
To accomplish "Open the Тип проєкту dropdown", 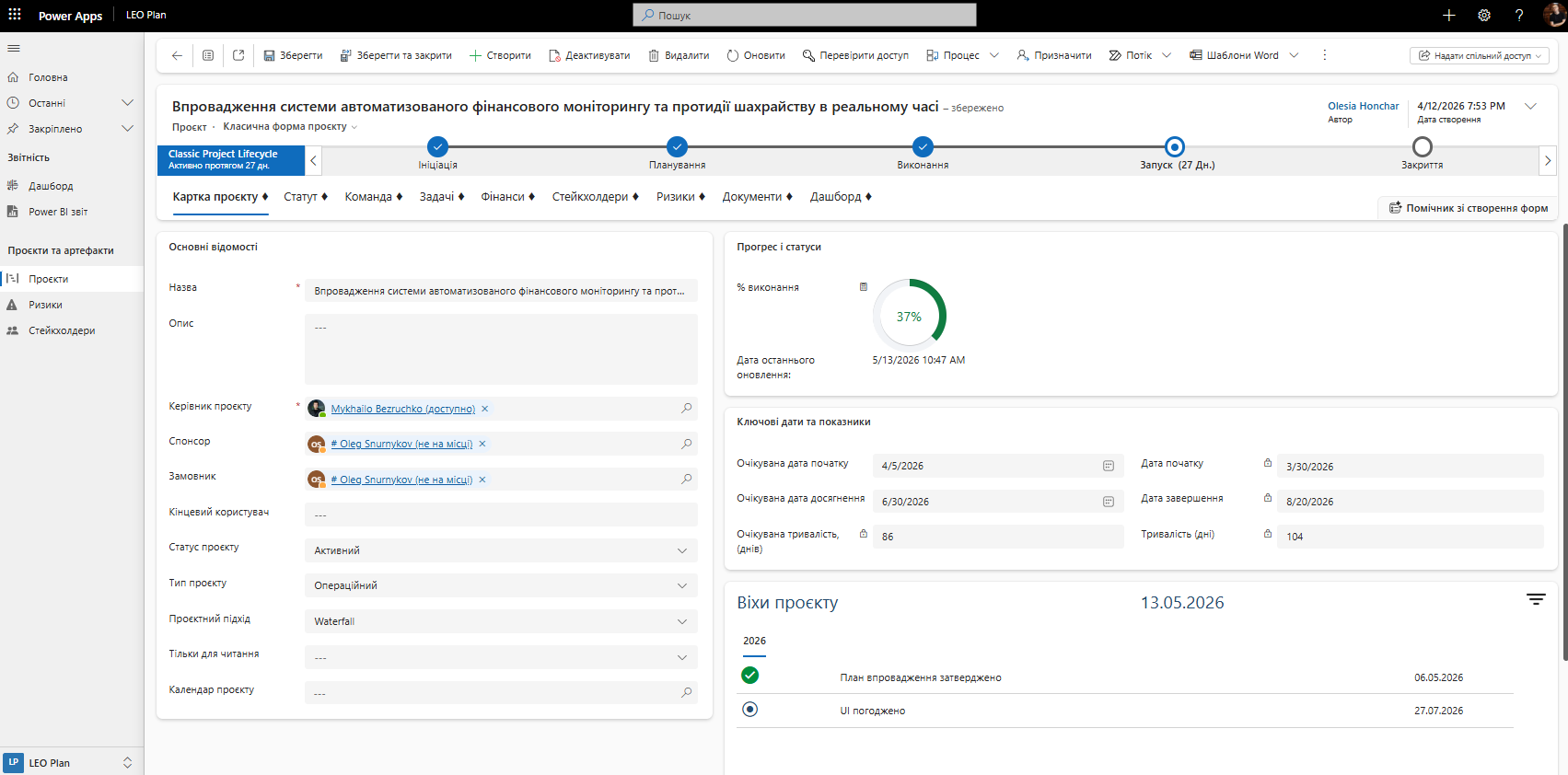I will point(501,585).
